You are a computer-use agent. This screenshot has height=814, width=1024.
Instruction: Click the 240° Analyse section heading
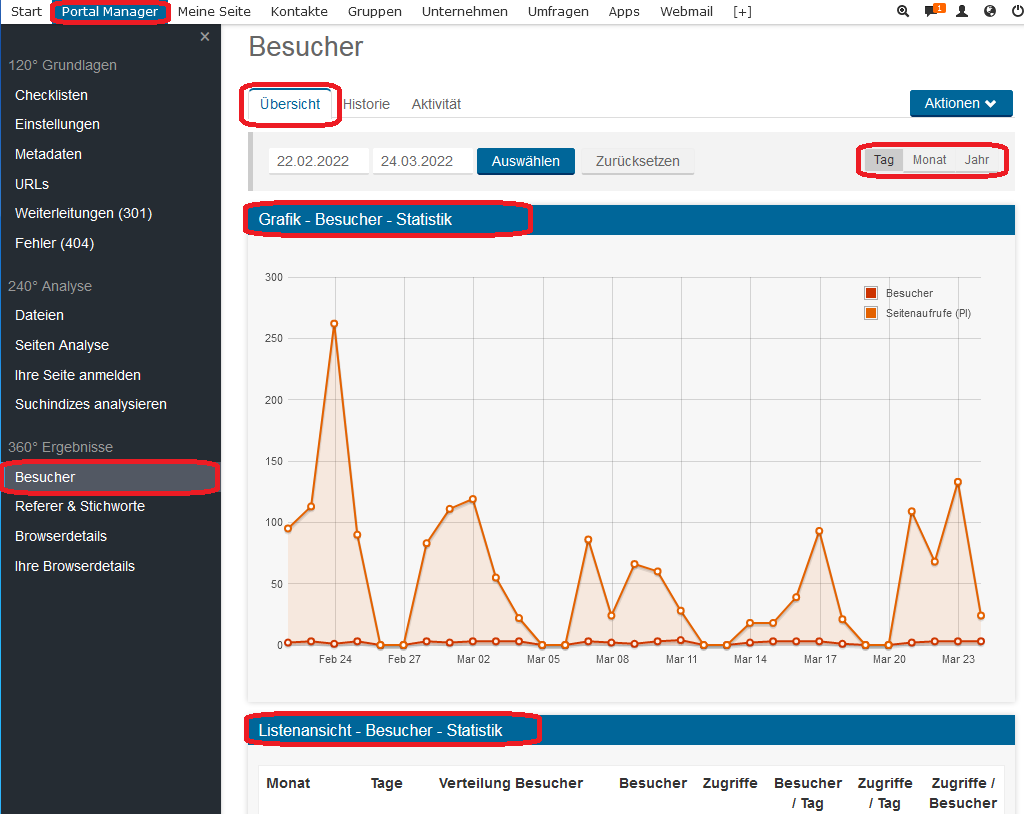coord(50,286)
